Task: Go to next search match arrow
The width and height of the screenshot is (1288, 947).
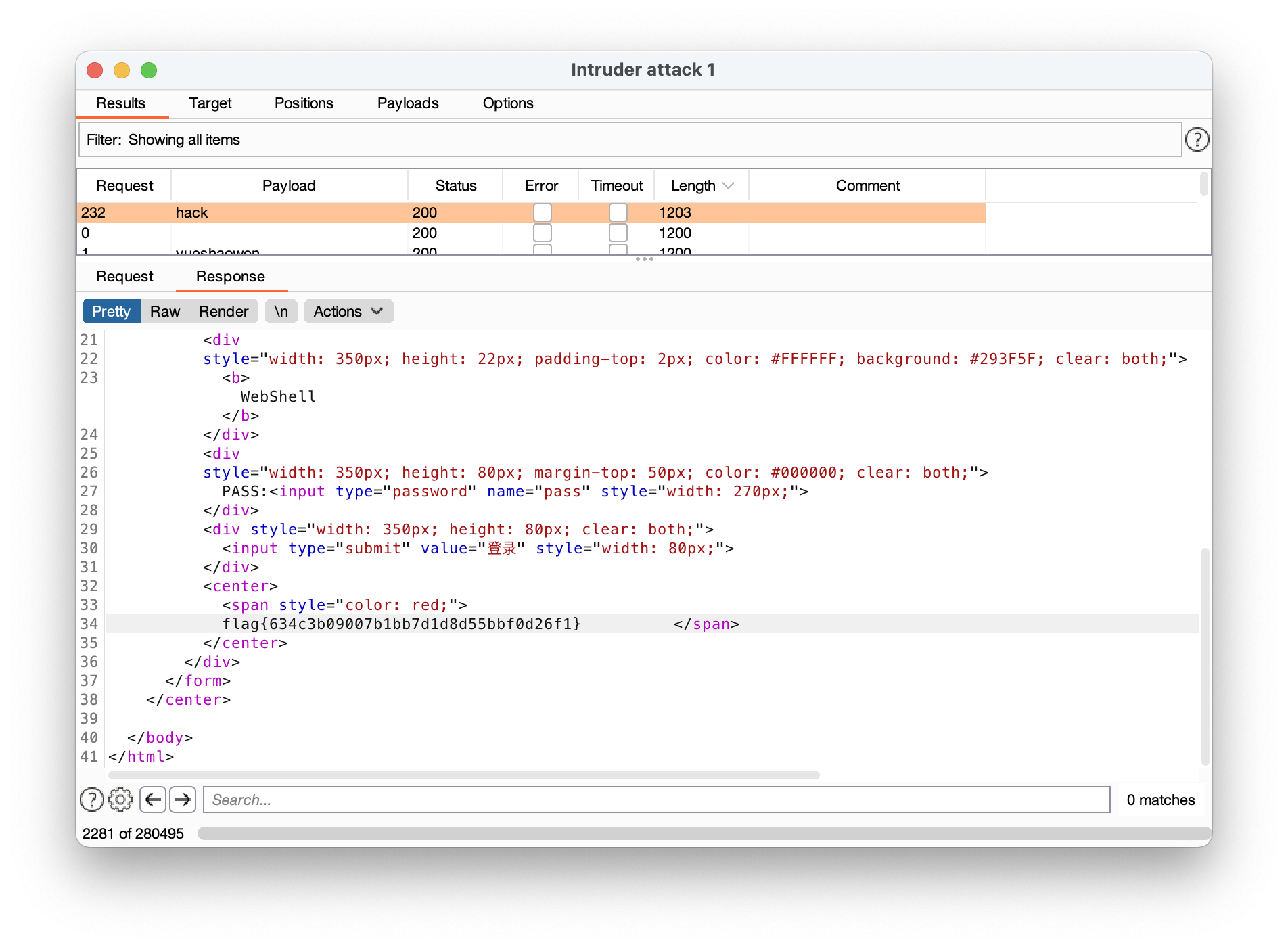Action: (183, 800)
